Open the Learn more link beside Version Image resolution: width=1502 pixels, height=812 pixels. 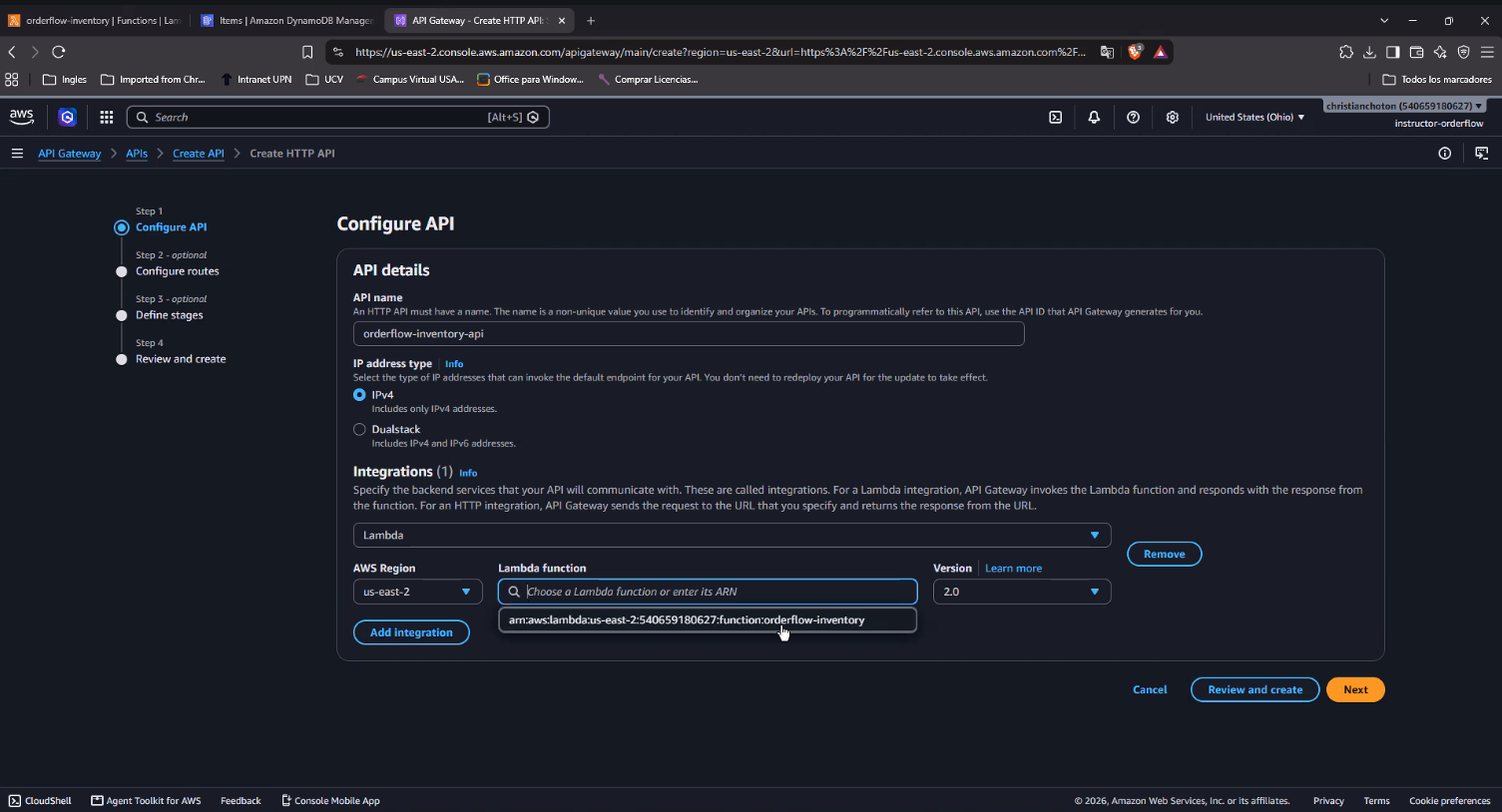[1013, 569]
